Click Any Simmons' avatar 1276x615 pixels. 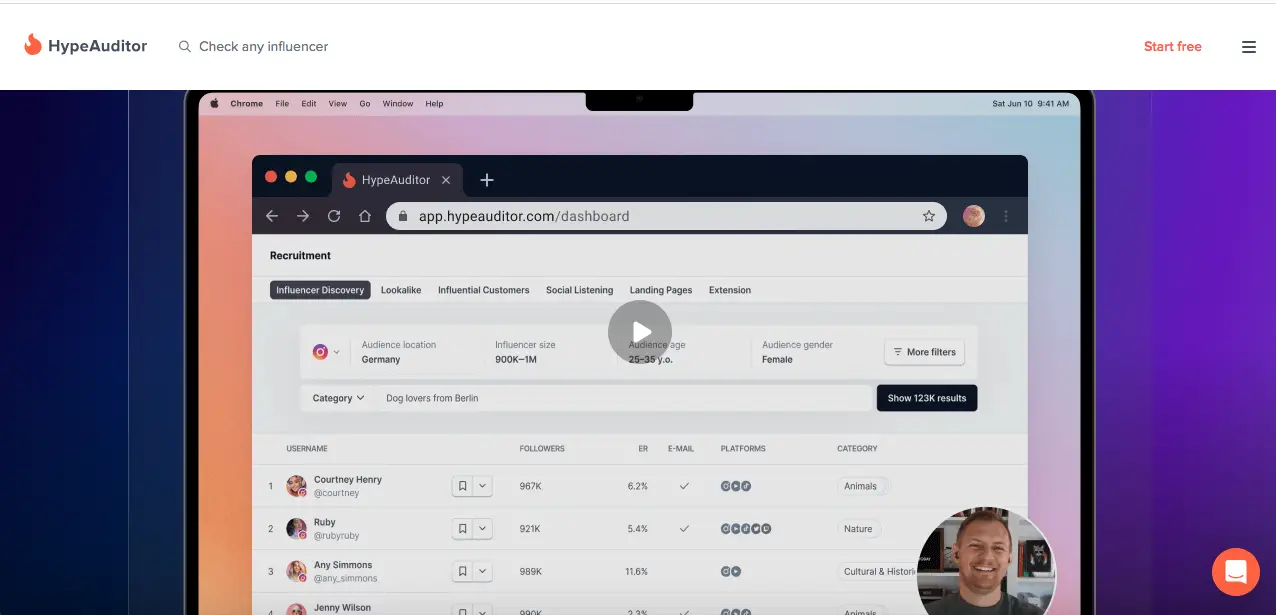297,571
